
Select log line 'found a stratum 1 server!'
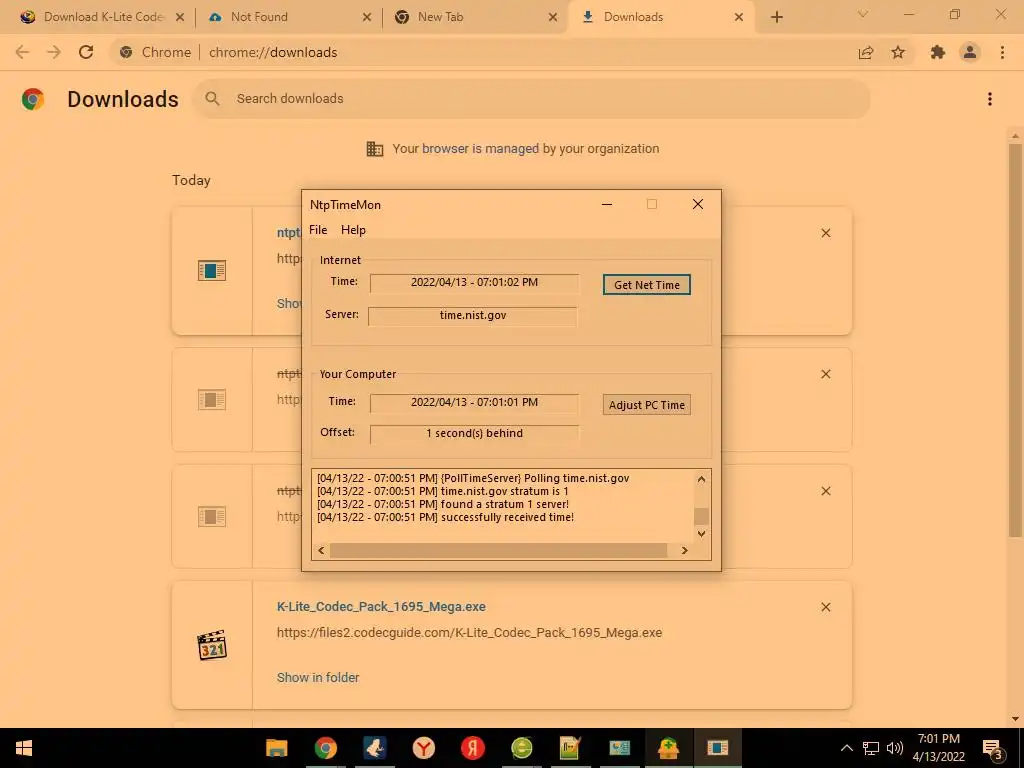(x=443, y=504)
